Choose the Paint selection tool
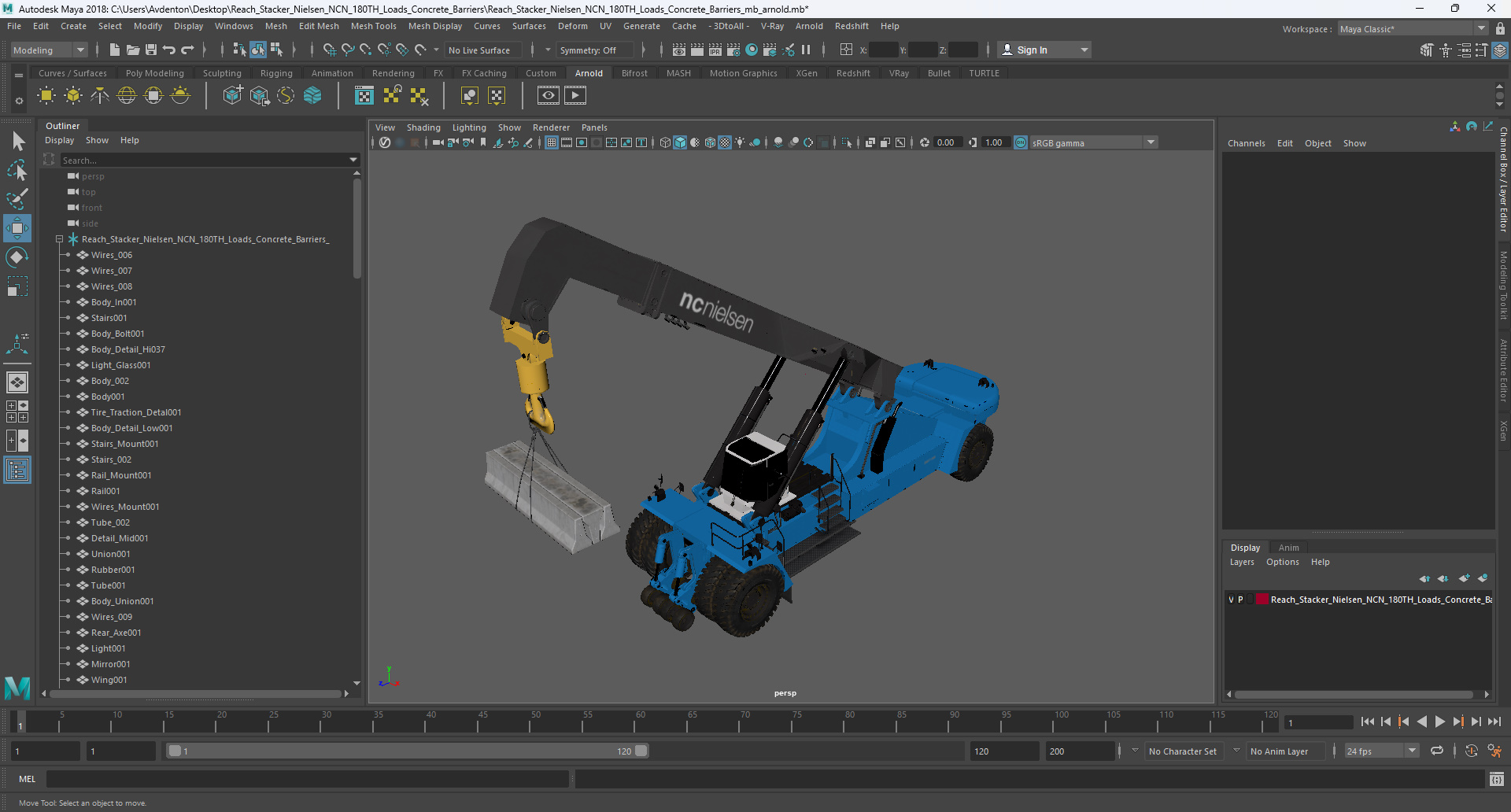Screen dimensions: 1511x812 [x=17, y=199]
